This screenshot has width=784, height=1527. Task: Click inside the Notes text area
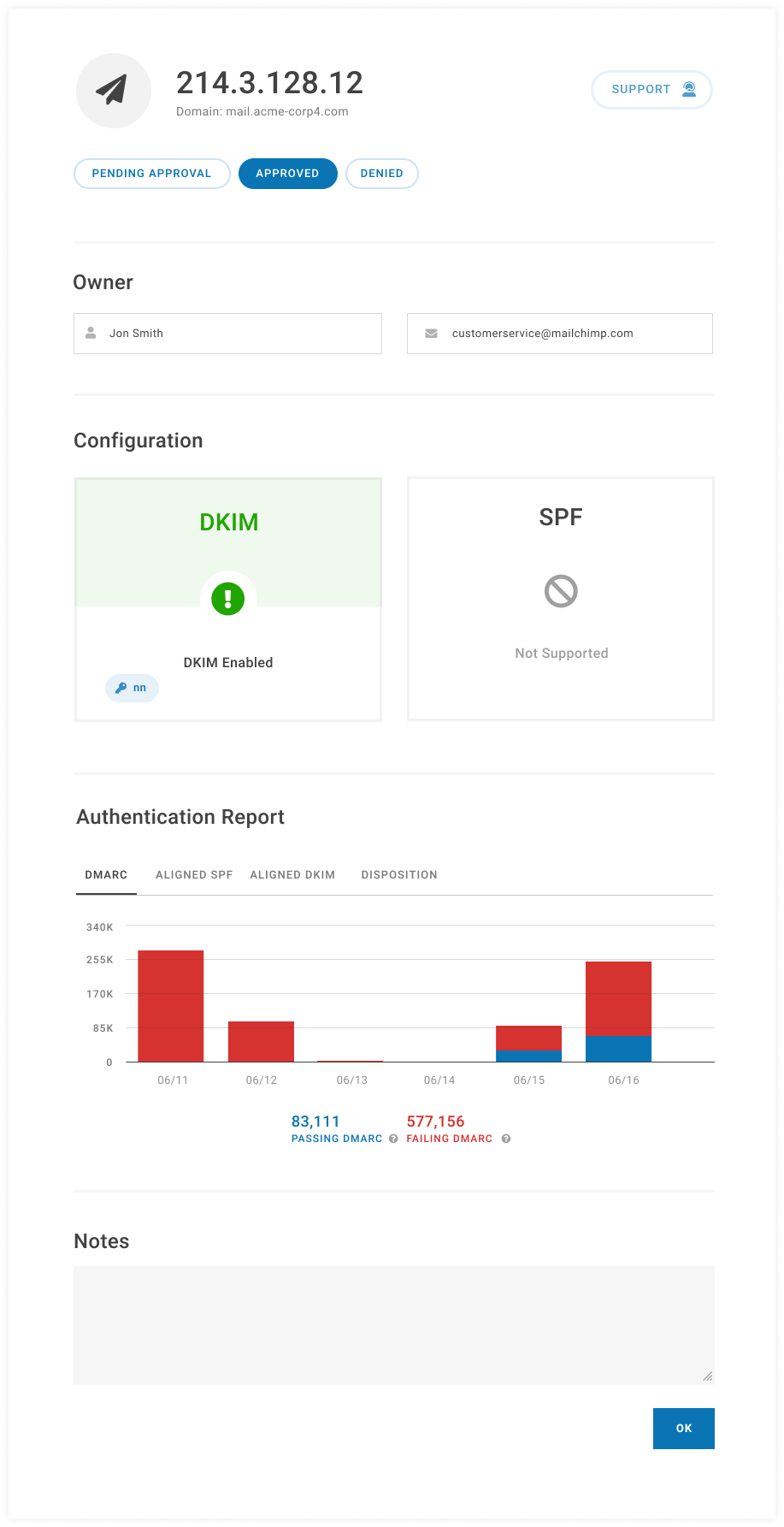pos(394,1325)
